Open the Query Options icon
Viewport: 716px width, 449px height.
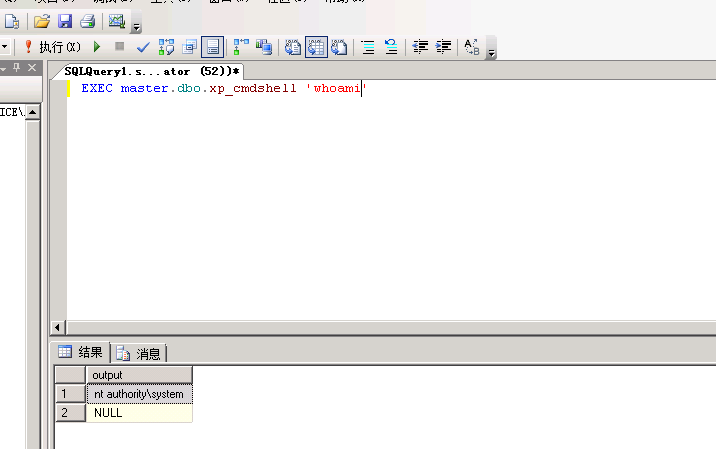point(190,47)
